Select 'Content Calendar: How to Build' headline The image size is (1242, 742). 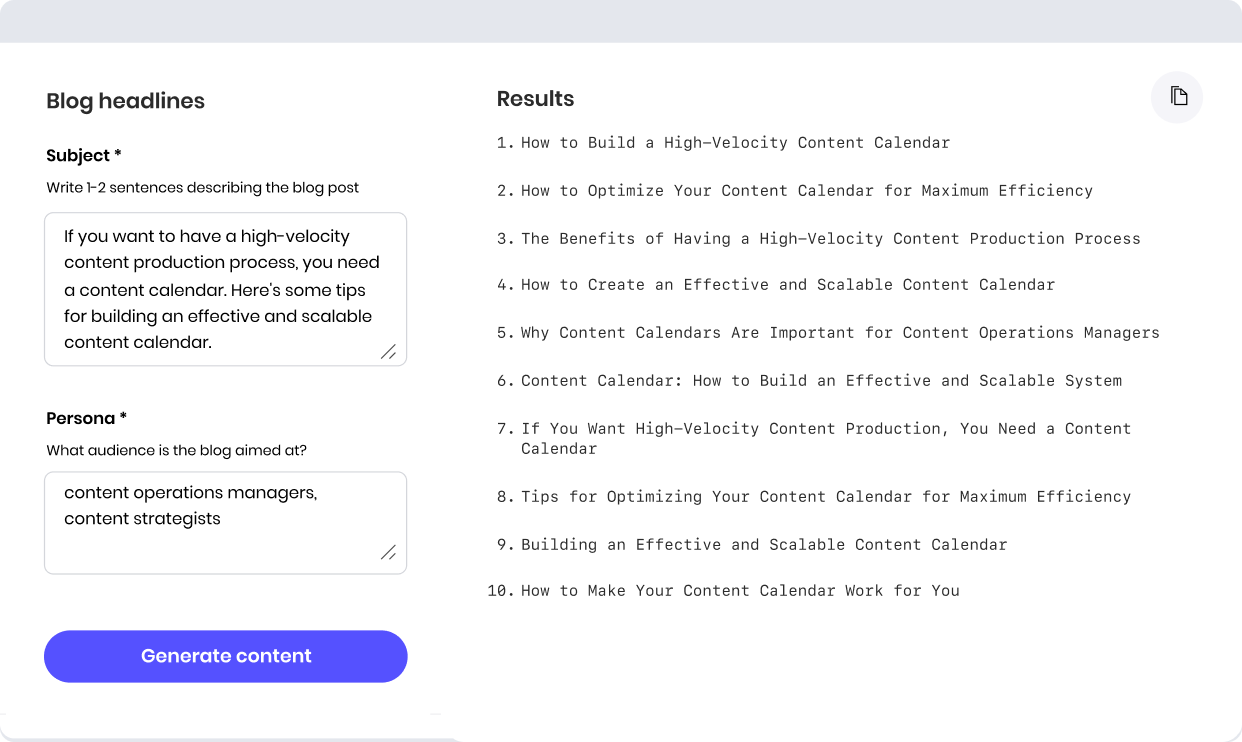(821, 381)
